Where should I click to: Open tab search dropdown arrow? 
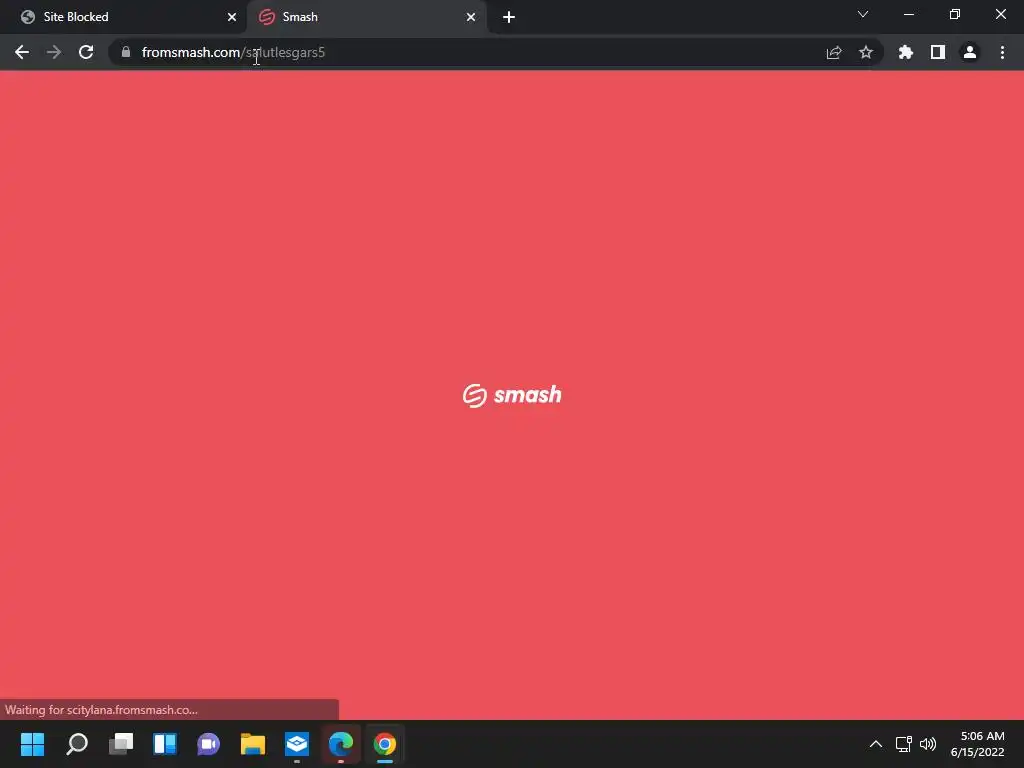863,14
